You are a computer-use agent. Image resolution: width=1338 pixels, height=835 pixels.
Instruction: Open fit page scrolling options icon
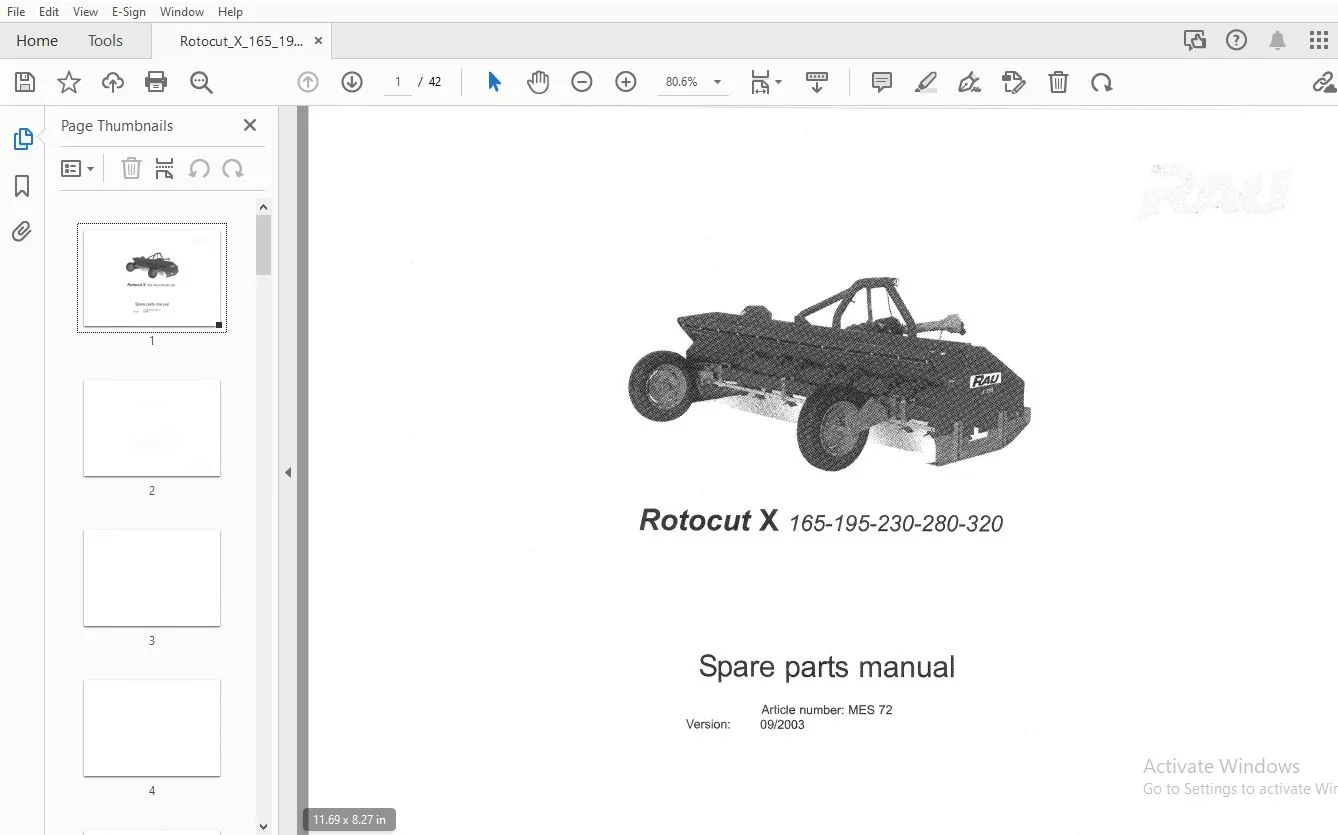coord(766,82)
